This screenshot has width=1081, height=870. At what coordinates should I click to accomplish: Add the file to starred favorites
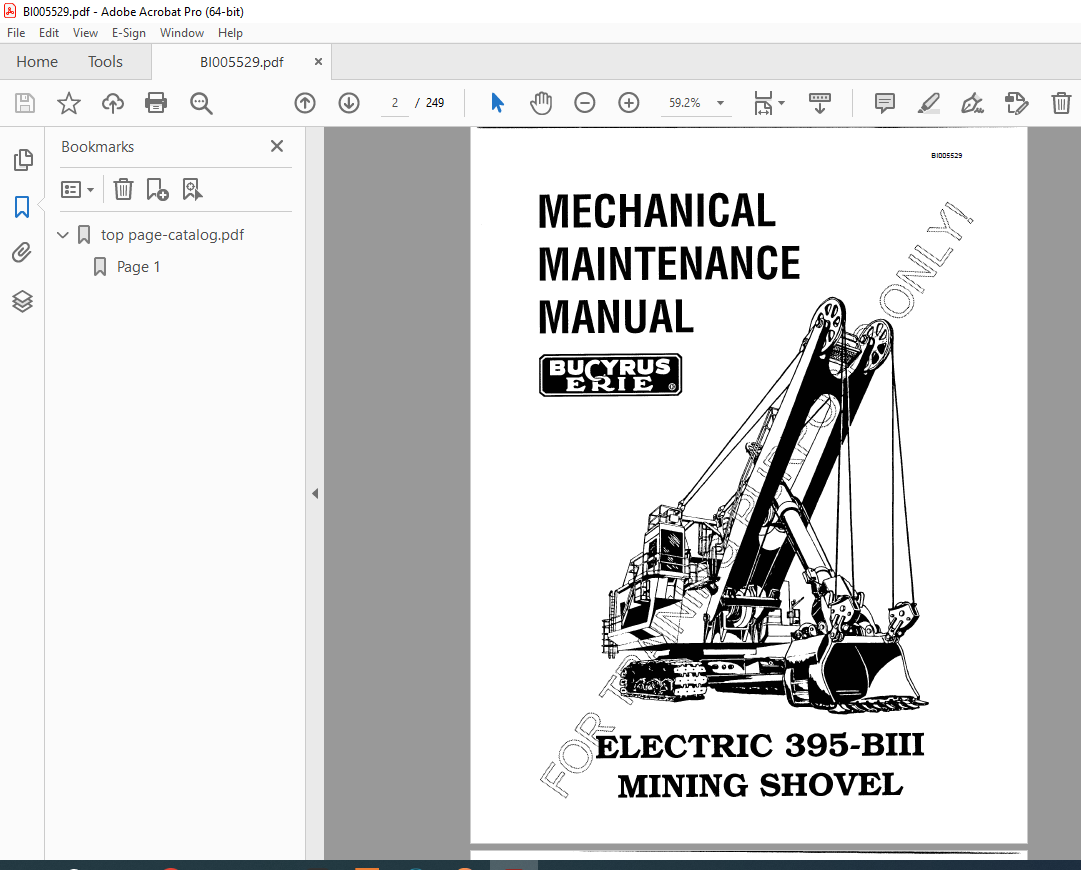tap(68, 103)
